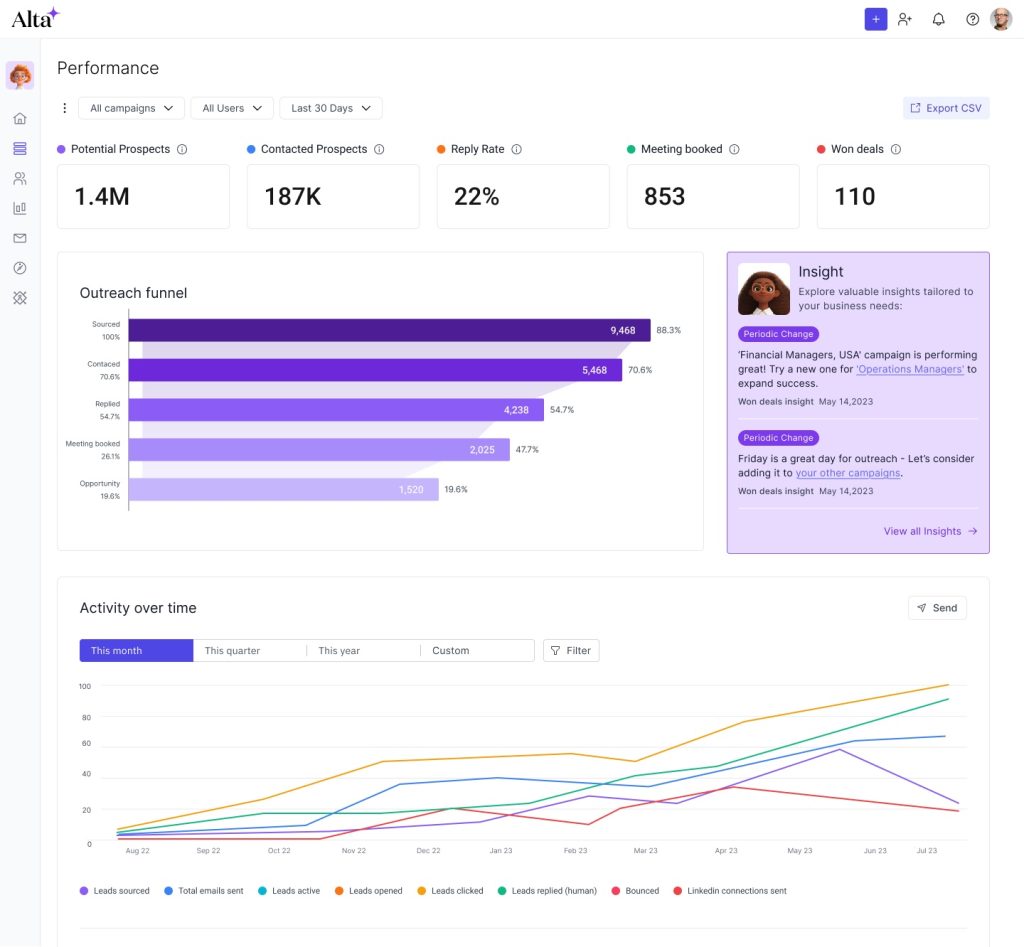The width and height of the screenshot is (1024, 947).
Task: Click the help question mark icon
Action: pyautogui.click(x=972, y=19)
